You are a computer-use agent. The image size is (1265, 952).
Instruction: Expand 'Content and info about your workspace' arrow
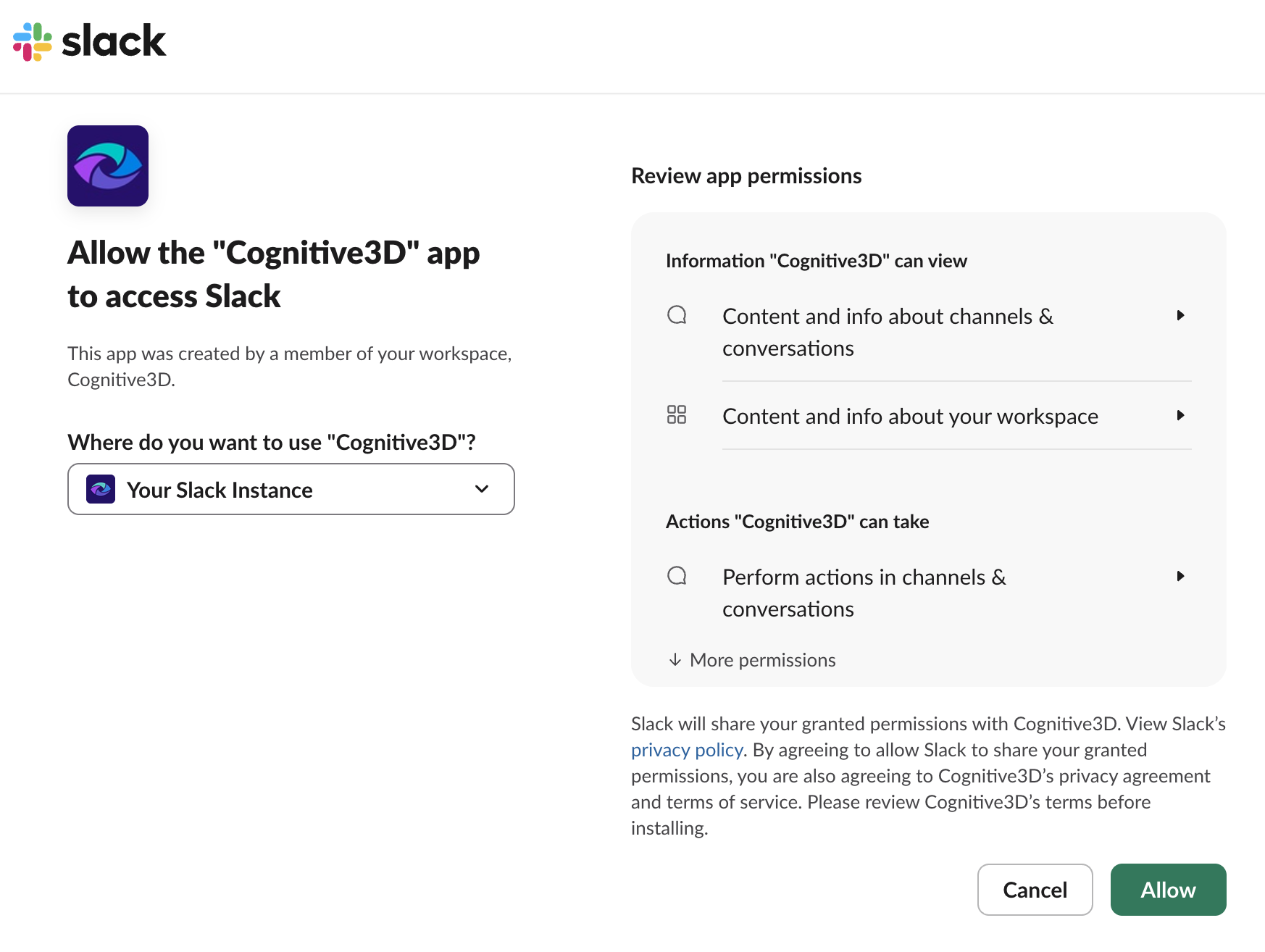pos(1180,415)
